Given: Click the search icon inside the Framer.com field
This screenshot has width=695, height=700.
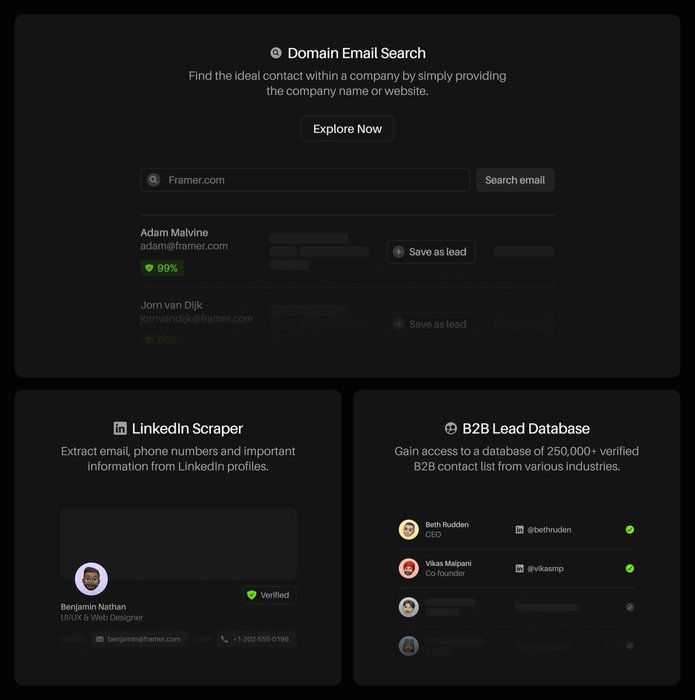Looking at the screenshot, I should coord(154,180).
